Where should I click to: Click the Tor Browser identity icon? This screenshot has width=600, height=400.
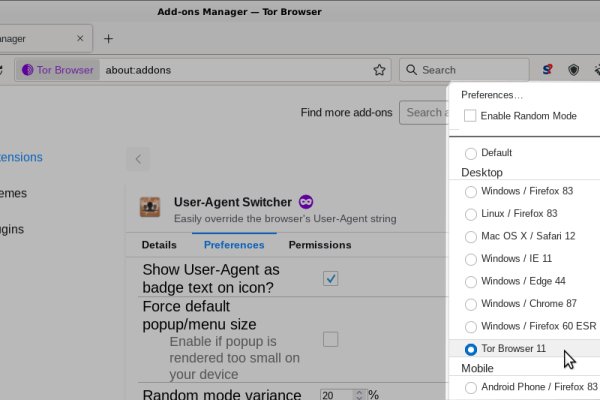(58, 70)
